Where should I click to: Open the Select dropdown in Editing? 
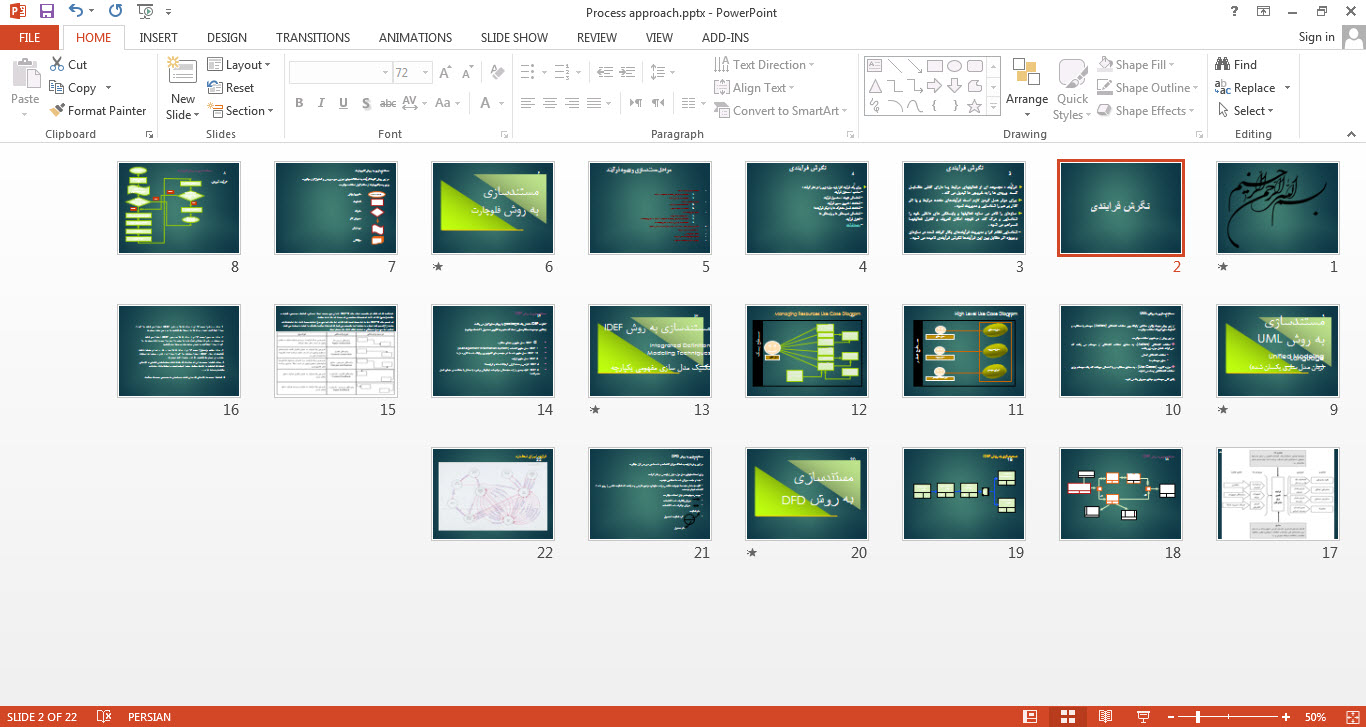tap(1246, 111)
